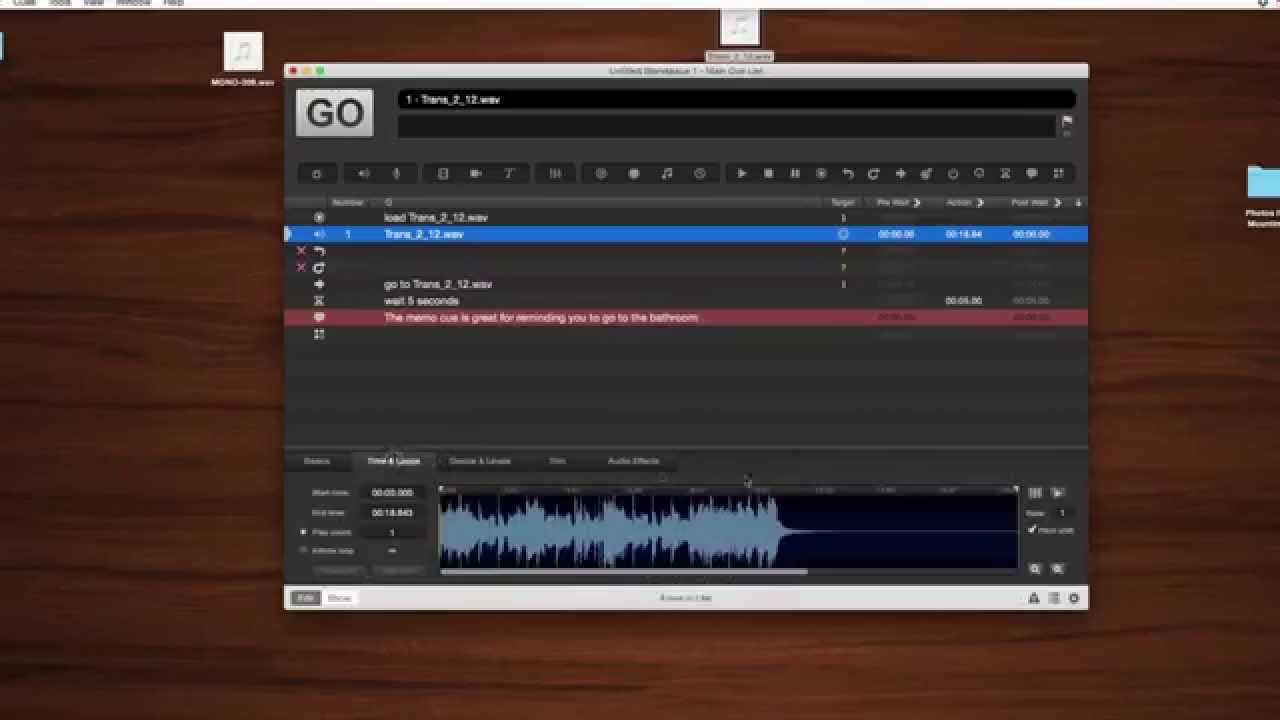Viewport: 1280px width, 720px height.
Task: Open the Device & Levels tab
Action: [x=480, y=461]
